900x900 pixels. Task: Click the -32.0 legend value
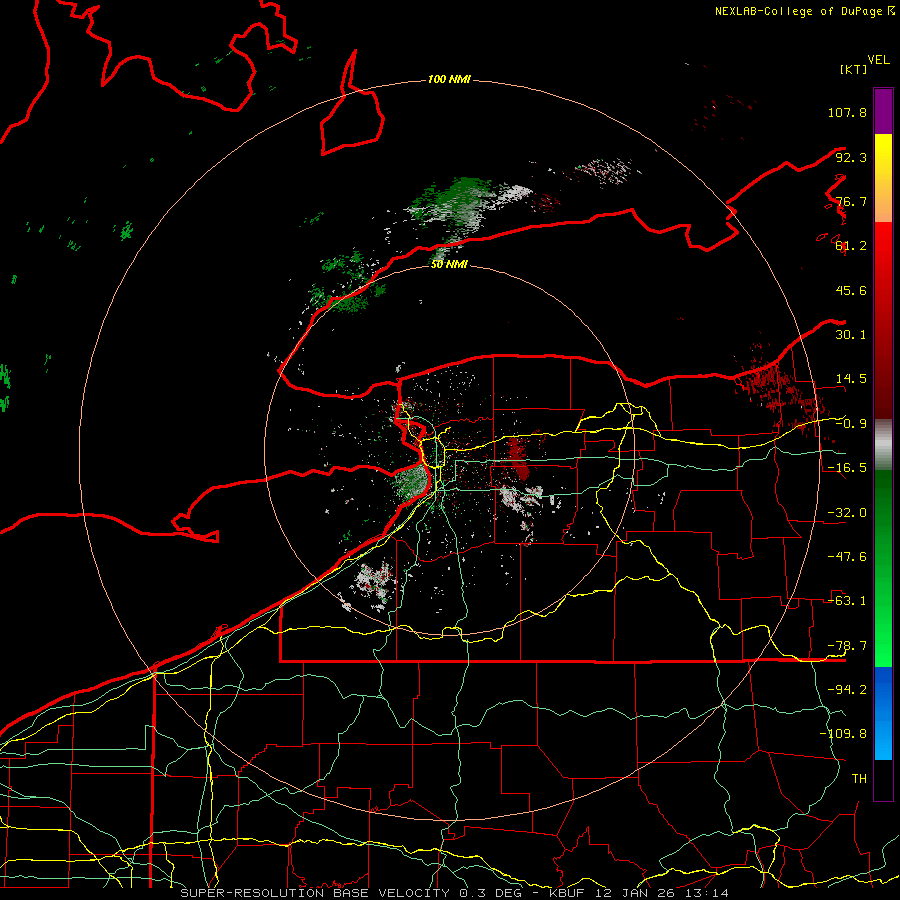pyautogui.click(x=847, y=512)
